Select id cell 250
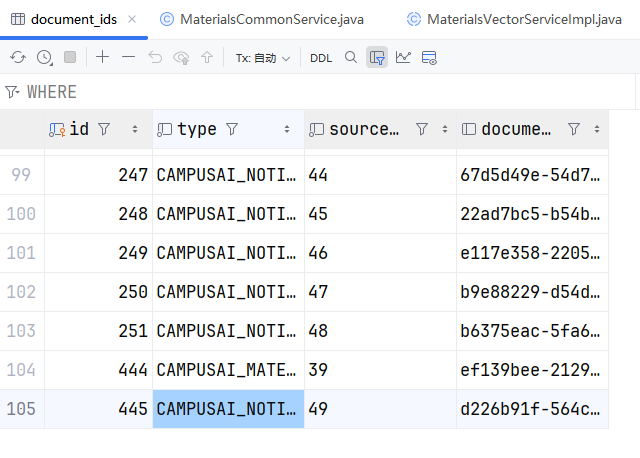The image size is (640, 458). (98, 292)
